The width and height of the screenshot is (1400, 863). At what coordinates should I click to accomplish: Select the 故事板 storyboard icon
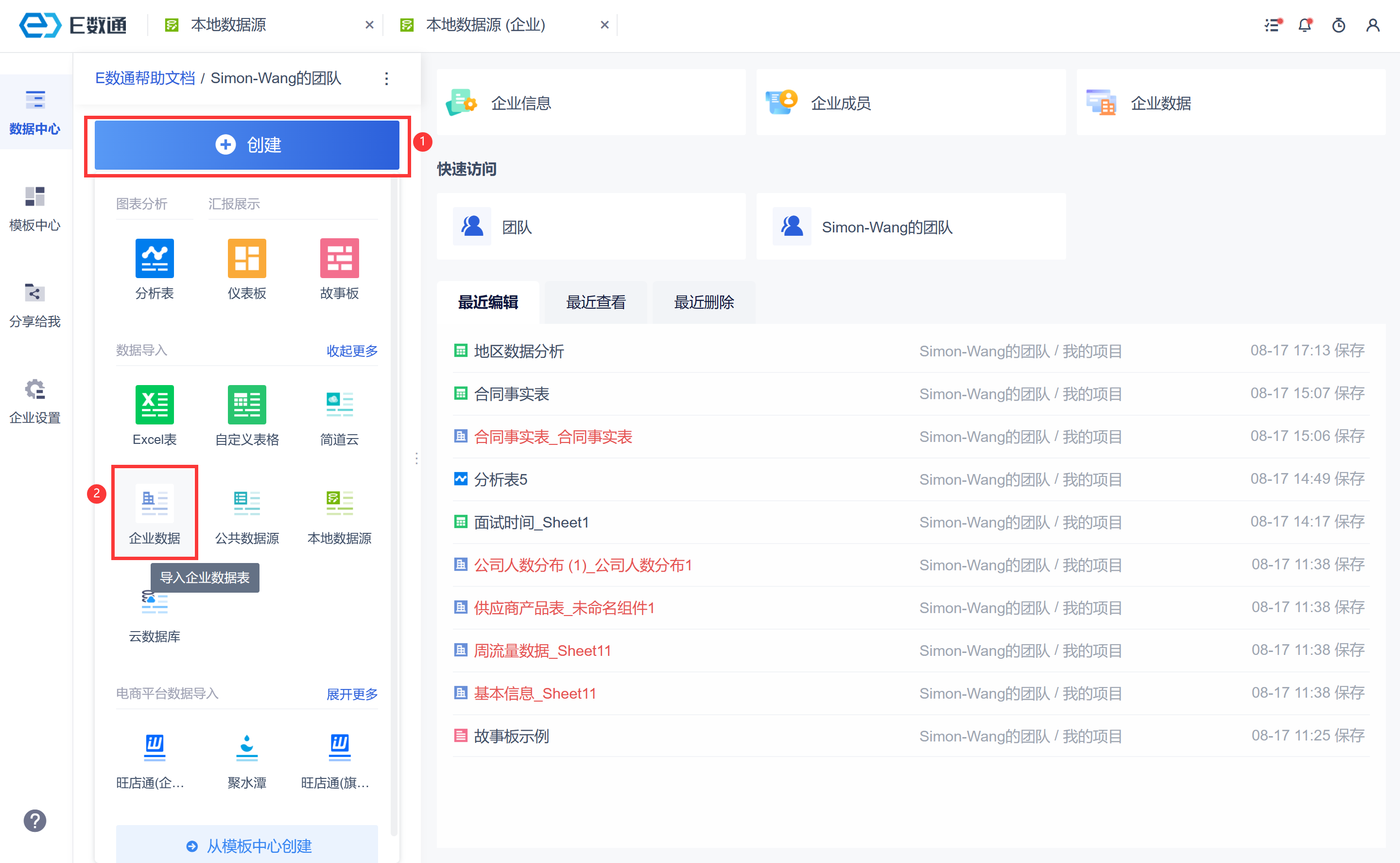339,259
